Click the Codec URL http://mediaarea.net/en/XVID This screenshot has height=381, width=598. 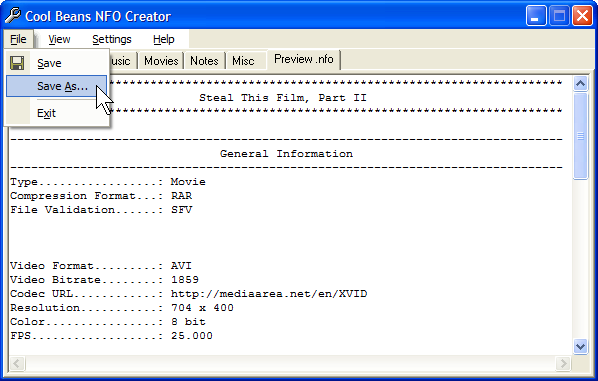click(x=269, y=294)
